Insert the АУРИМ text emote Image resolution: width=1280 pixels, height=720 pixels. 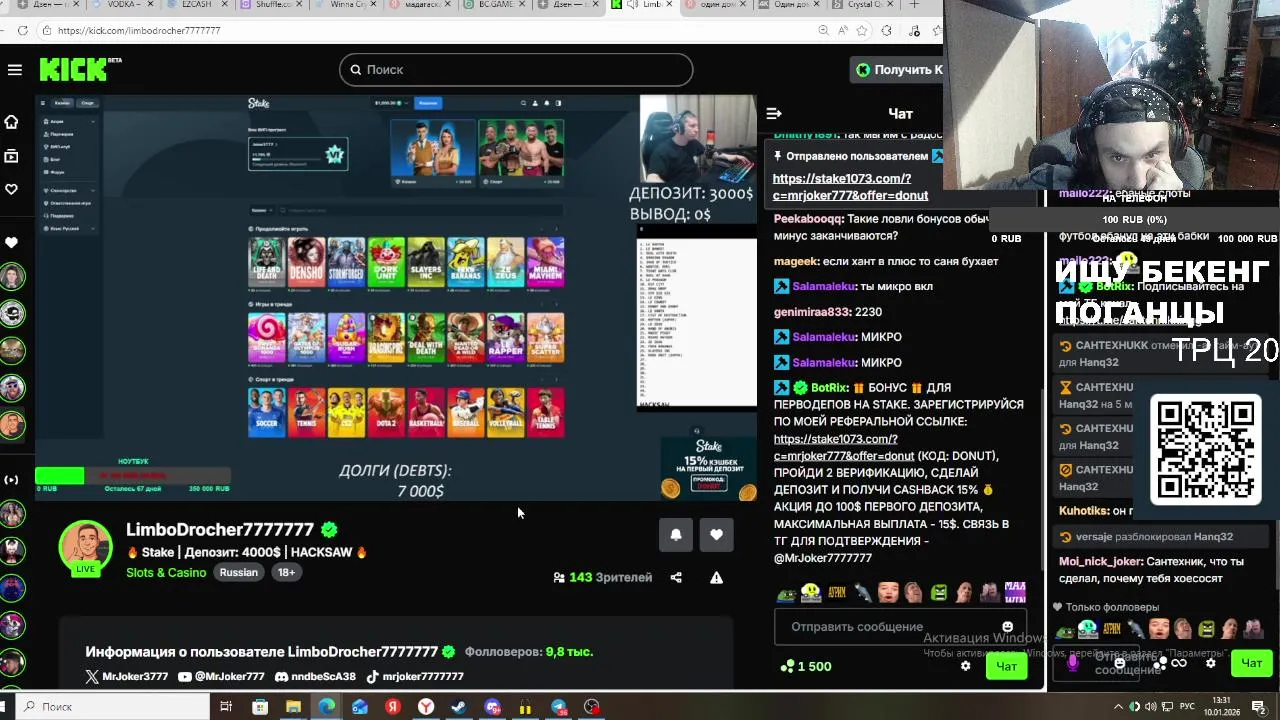tap(837, 592)
